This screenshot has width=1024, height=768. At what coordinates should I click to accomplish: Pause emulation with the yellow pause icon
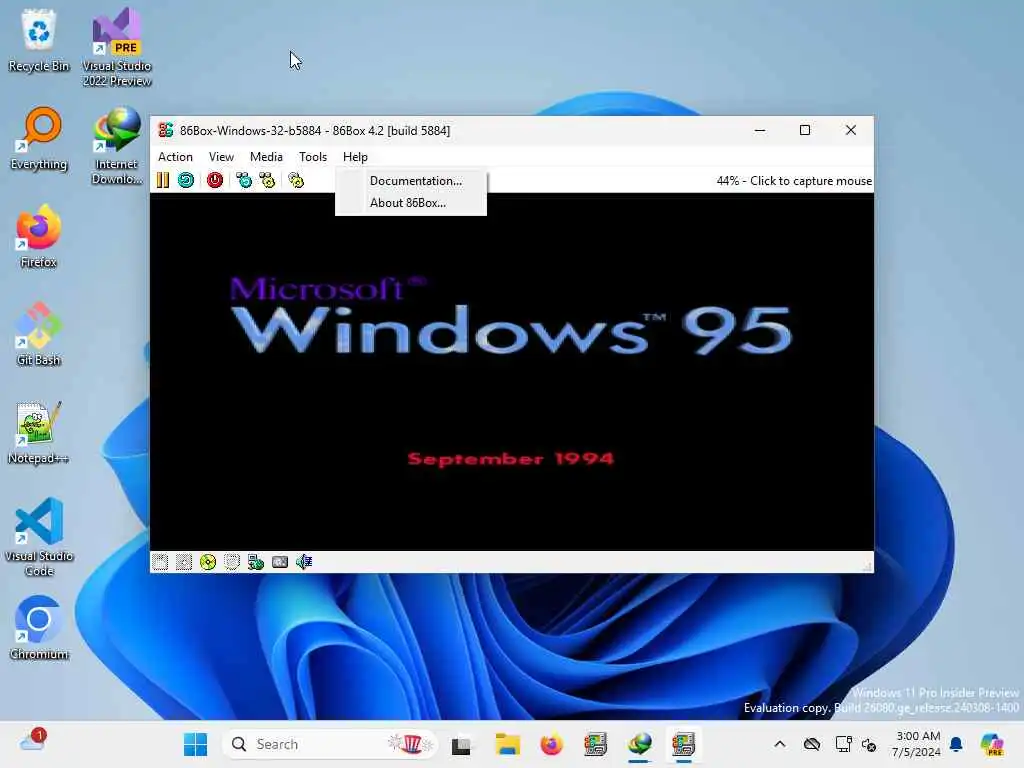click(163, 180)
